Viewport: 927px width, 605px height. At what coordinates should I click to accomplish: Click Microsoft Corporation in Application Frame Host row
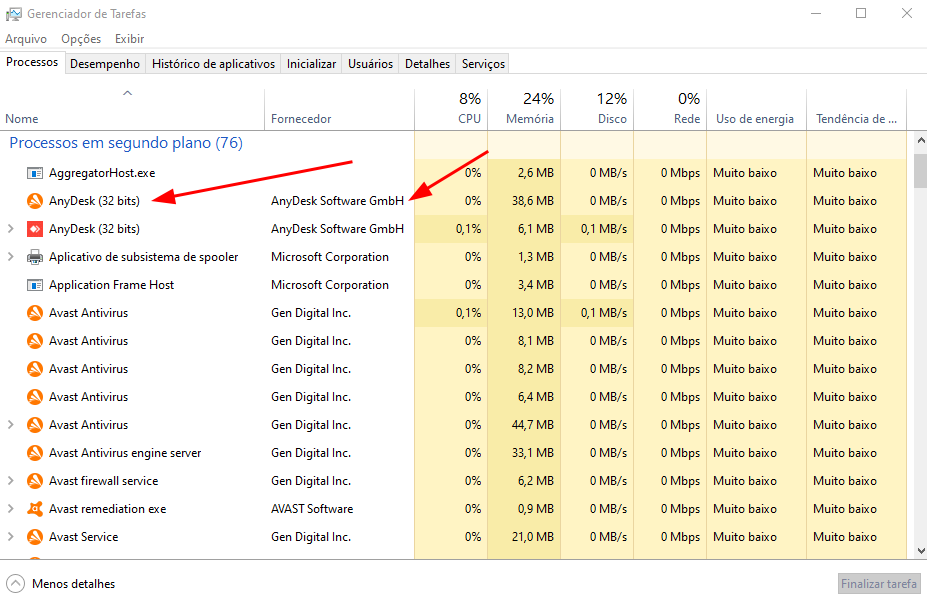point(330,285)
